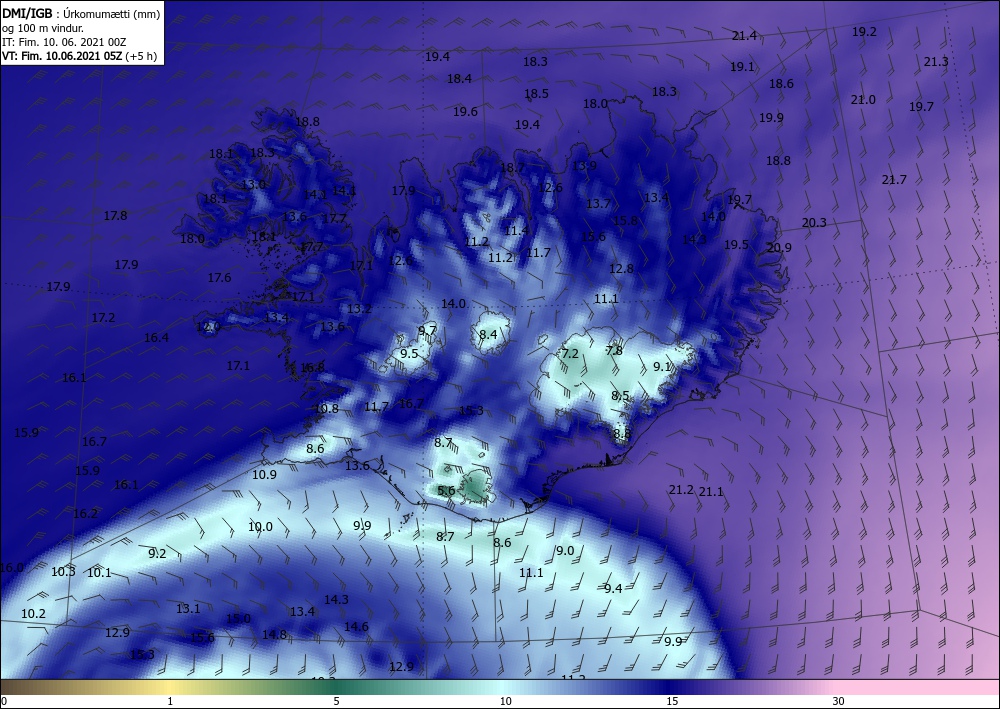Viewport: 1000px width, 709px height.
Task: Select the 19.1 reading
Action: pos(742,67)
